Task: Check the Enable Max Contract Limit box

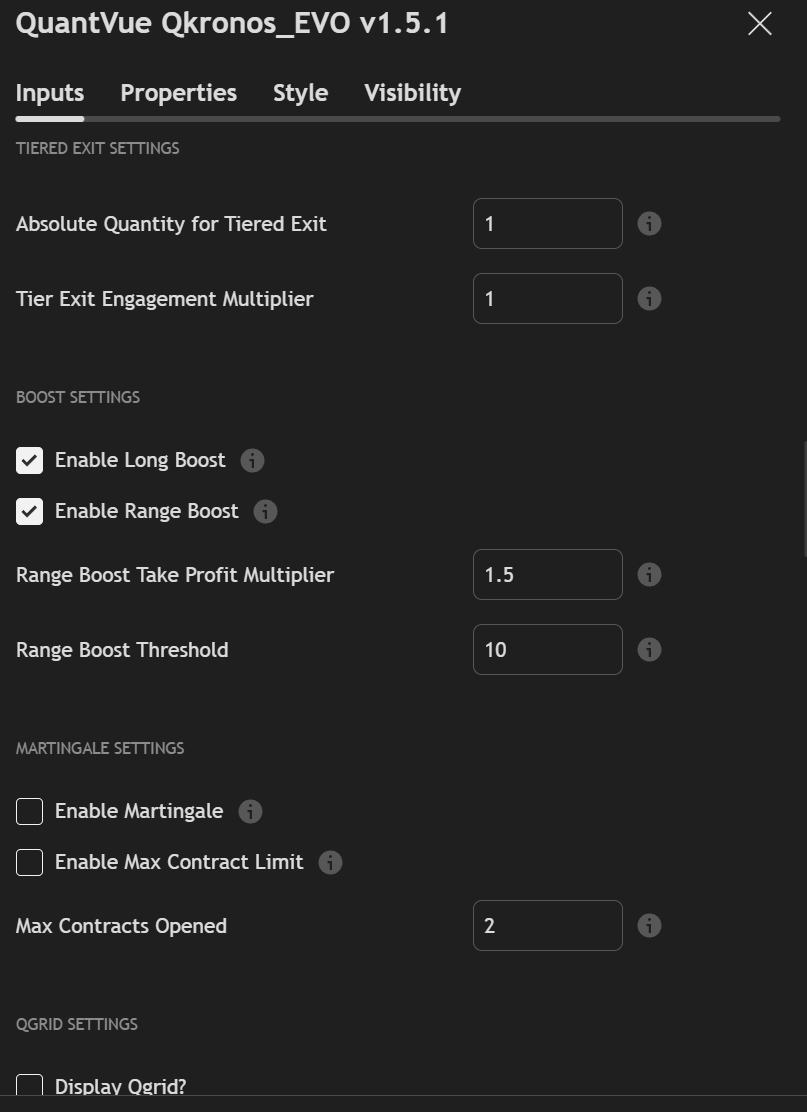Action: point(30,863)
